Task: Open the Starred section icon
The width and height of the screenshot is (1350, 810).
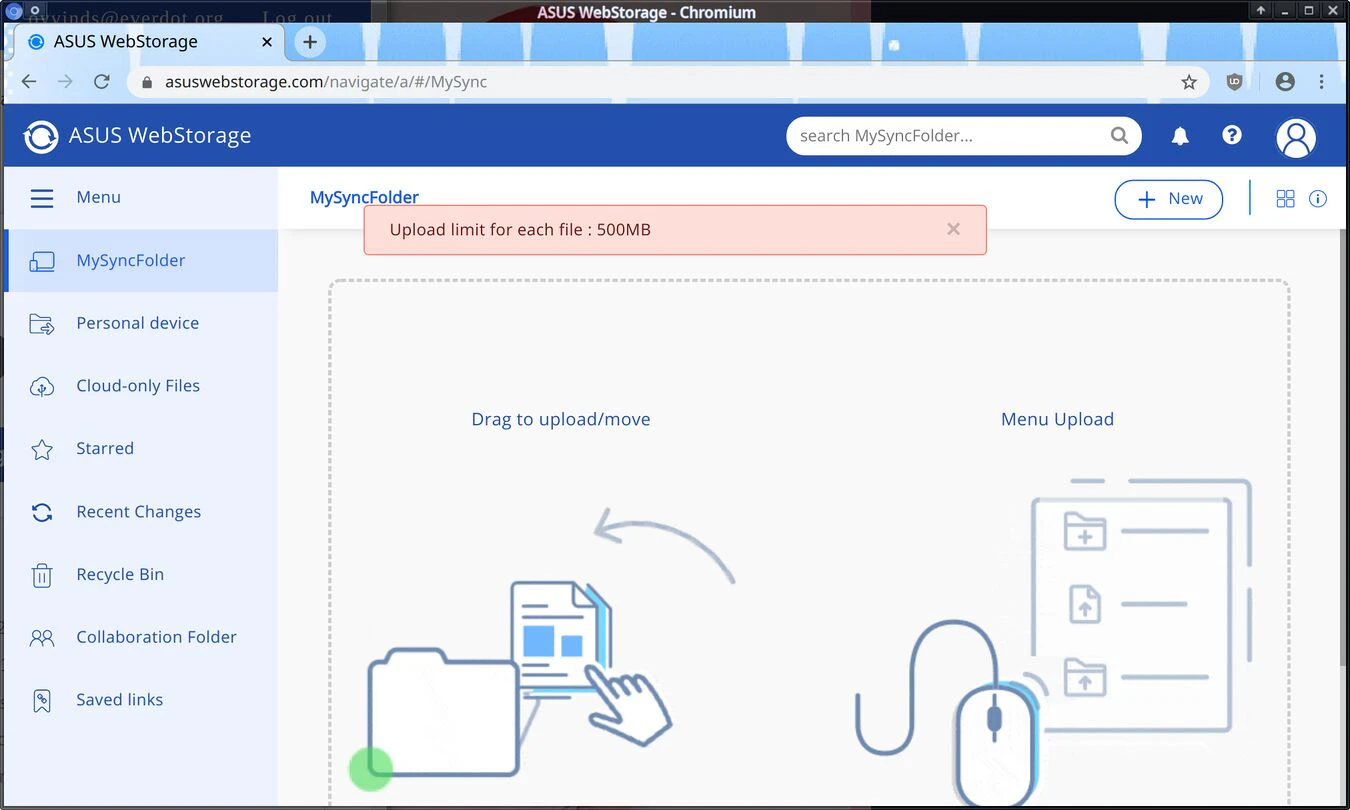Action: click(x=41, y=448)
